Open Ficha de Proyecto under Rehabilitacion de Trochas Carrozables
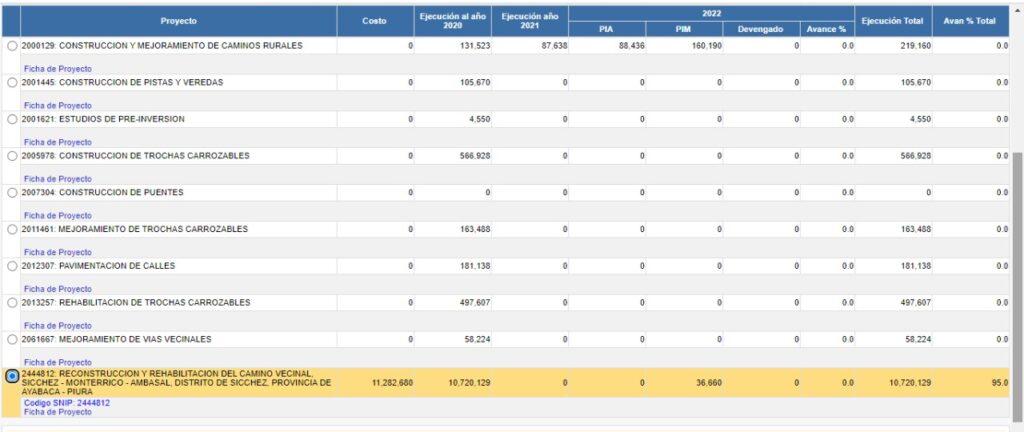Screen dimensions: 1024x432 [57, 325]
